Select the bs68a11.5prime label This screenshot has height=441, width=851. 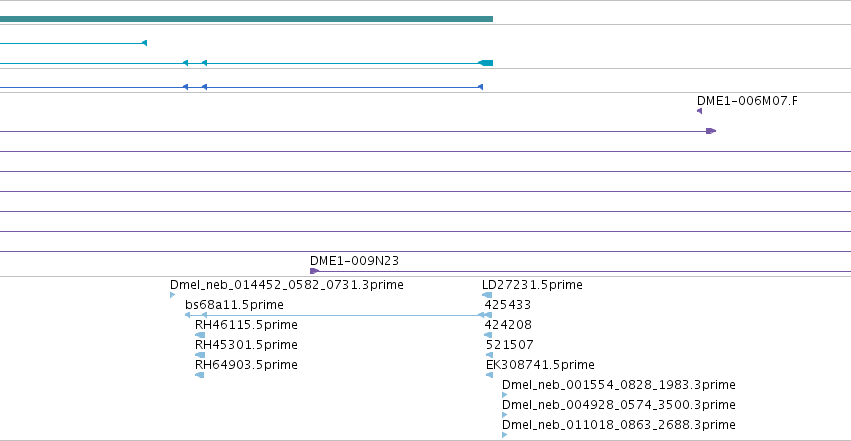coord(234,305)
